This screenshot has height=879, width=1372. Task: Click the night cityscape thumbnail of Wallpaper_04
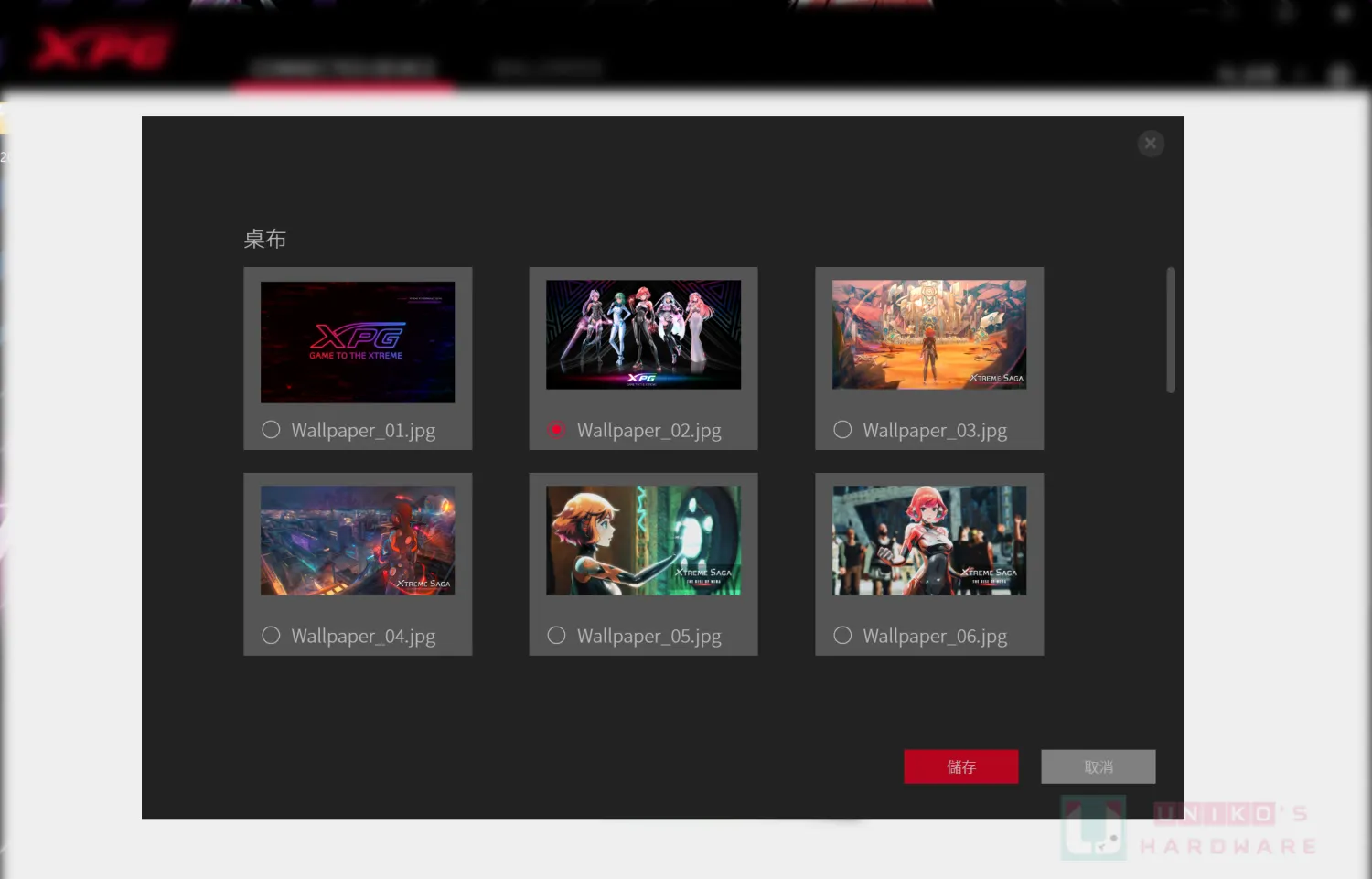(358, 541)
